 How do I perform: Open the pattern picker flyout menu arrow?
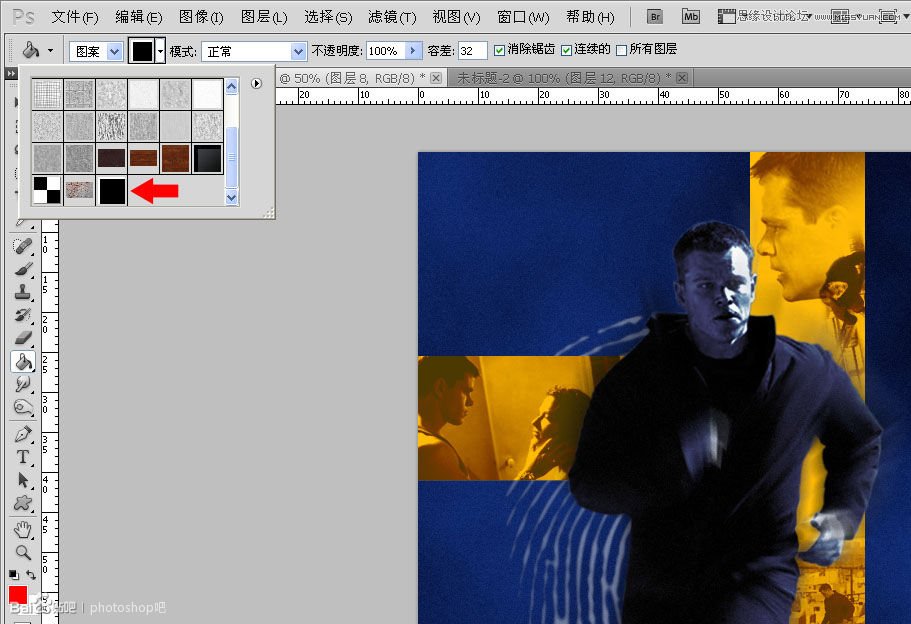[x=256, y=84]
